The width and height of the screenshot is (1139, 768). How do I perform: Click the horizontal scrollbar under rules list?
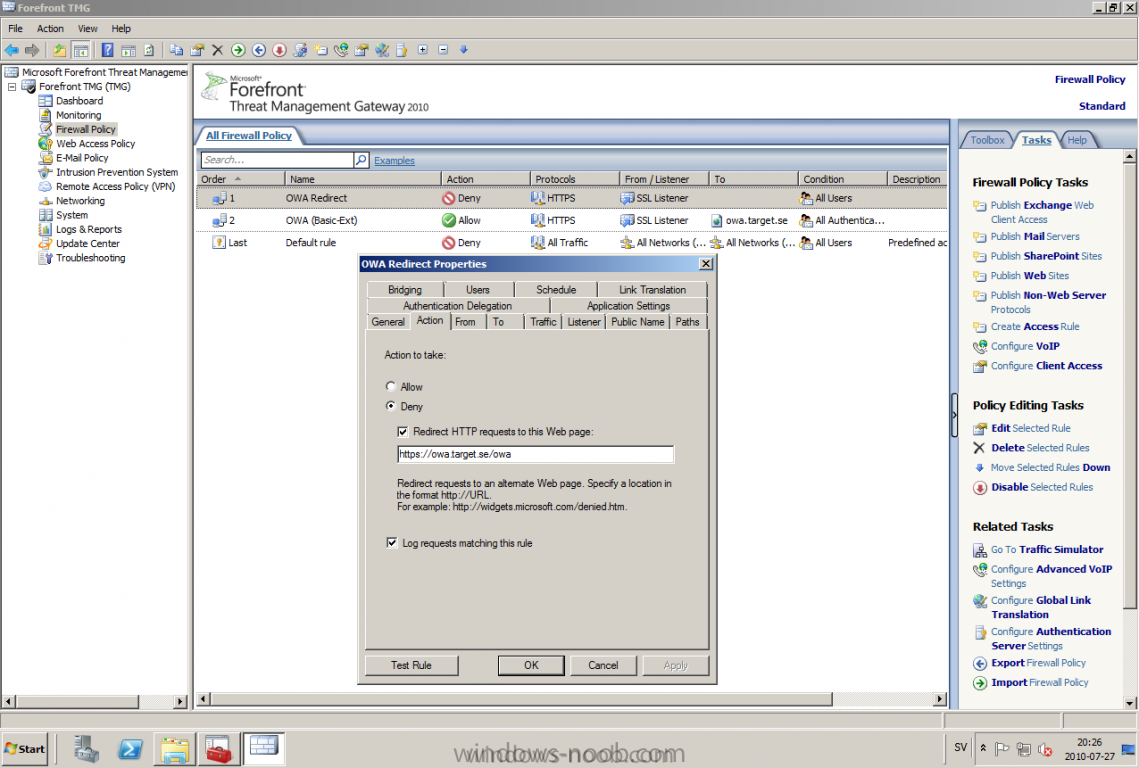coord(520,699)
